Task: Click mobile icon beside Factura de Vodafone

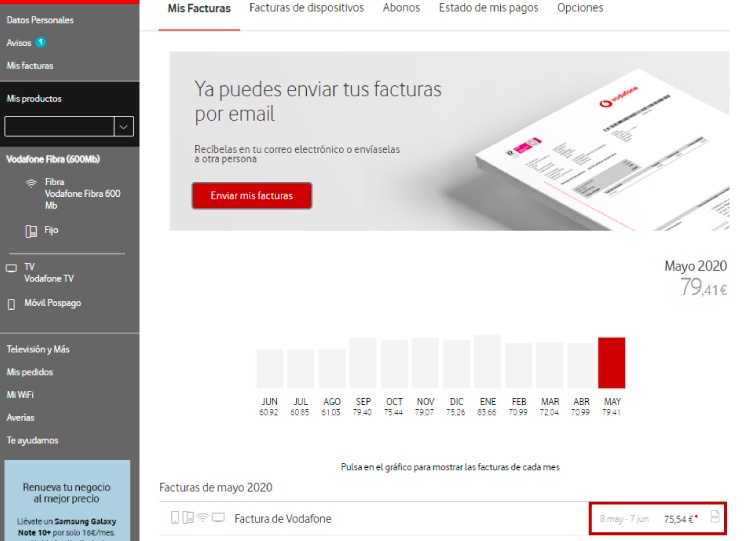Action: tap(175, 517)
